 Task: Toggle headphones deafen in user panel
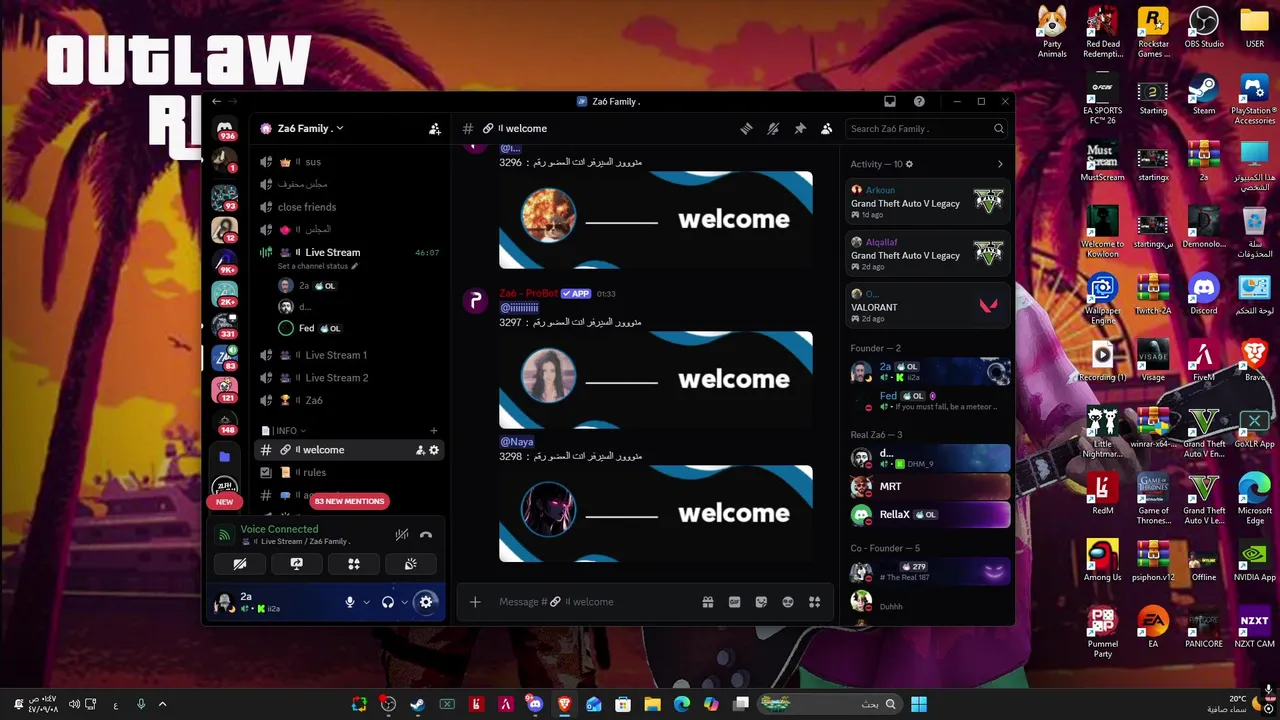click(388, 602)
